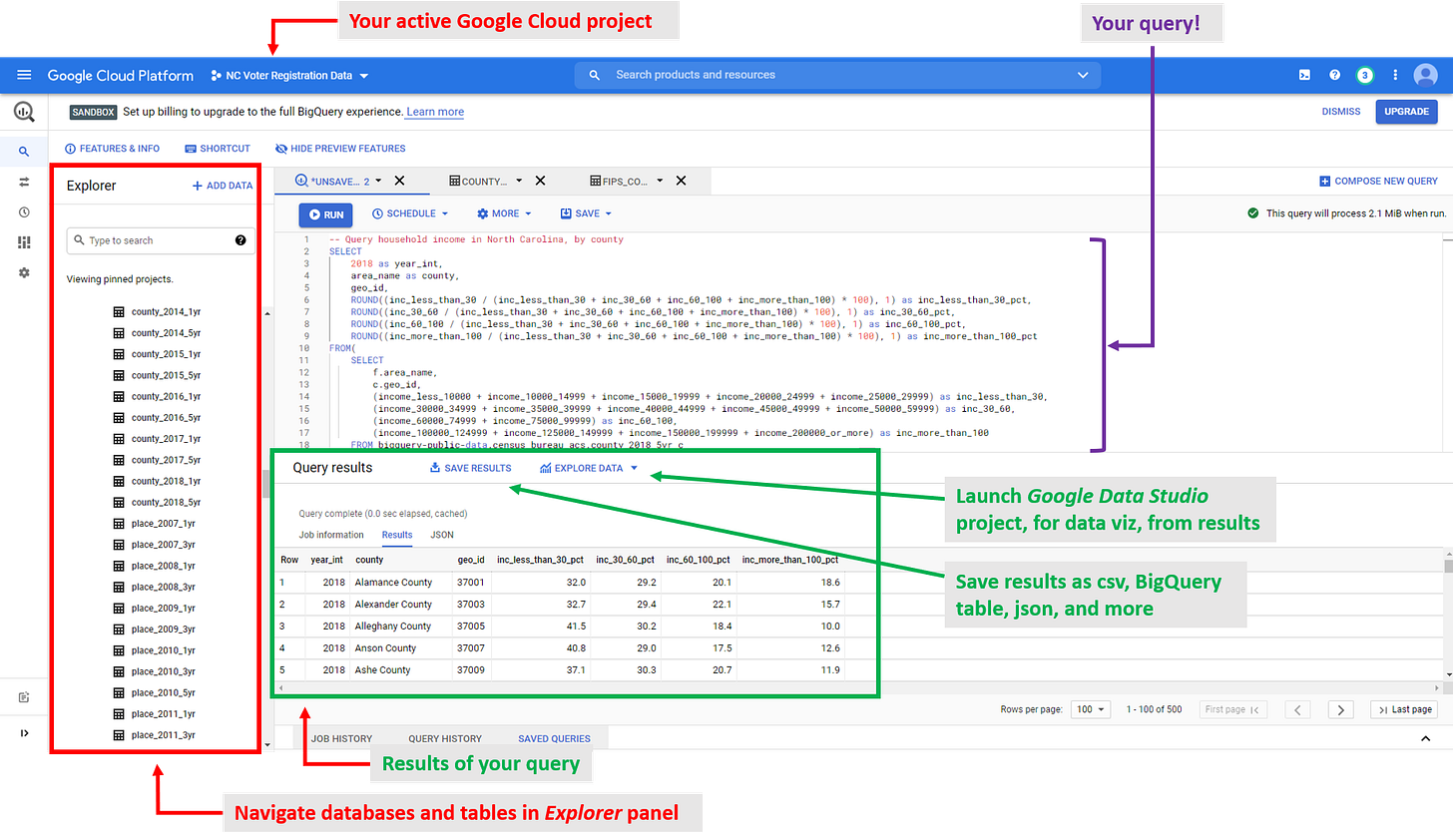The image size is (1453, 840).
Task: Switch to the FIPS_CO... table tab
Action: [619, 182]
